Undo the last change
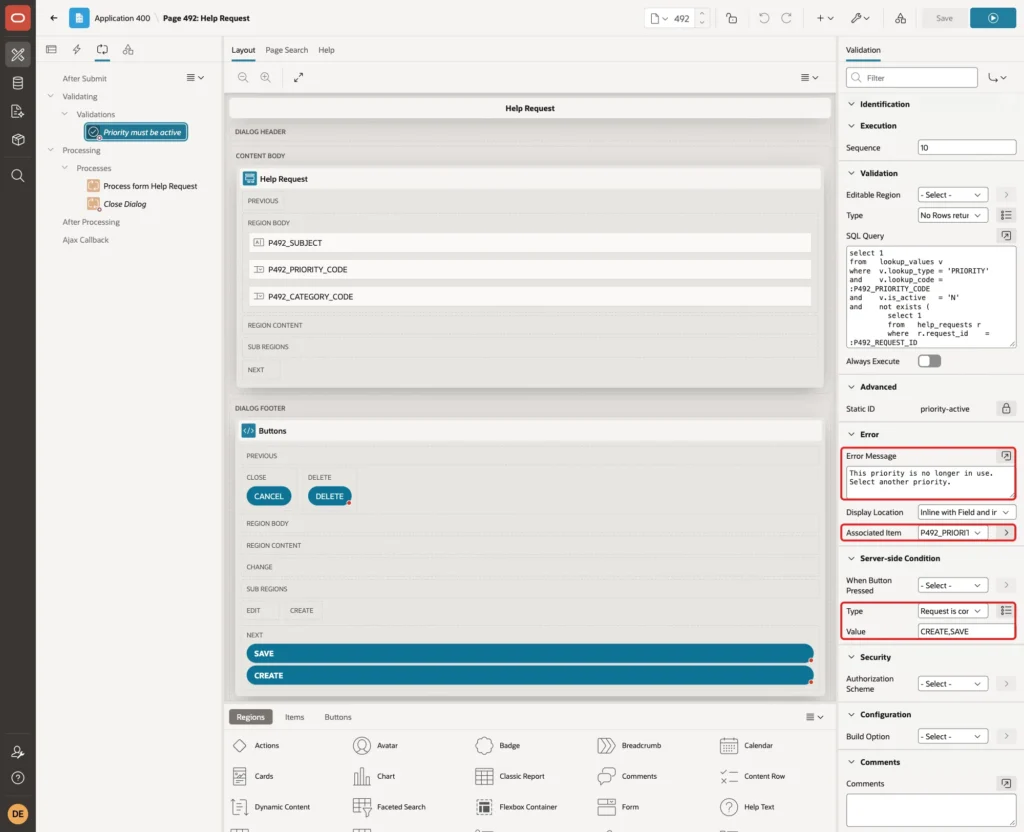This screenshot has height=832, width=1024. point(763,18)
